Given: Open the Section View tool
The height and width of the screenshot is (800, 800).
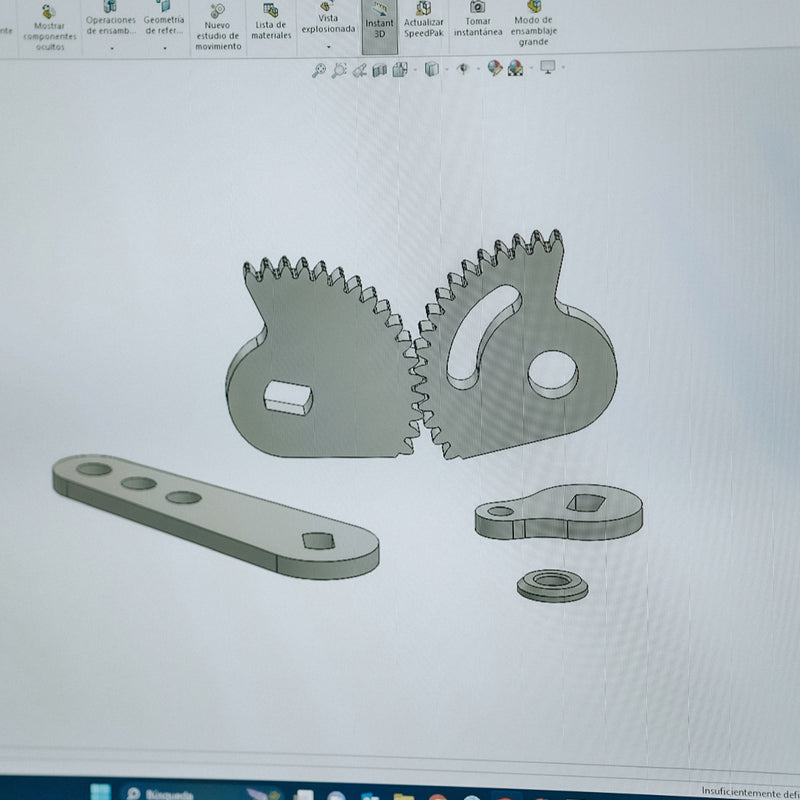Looking at the screenshot, I should click(380, 70).
